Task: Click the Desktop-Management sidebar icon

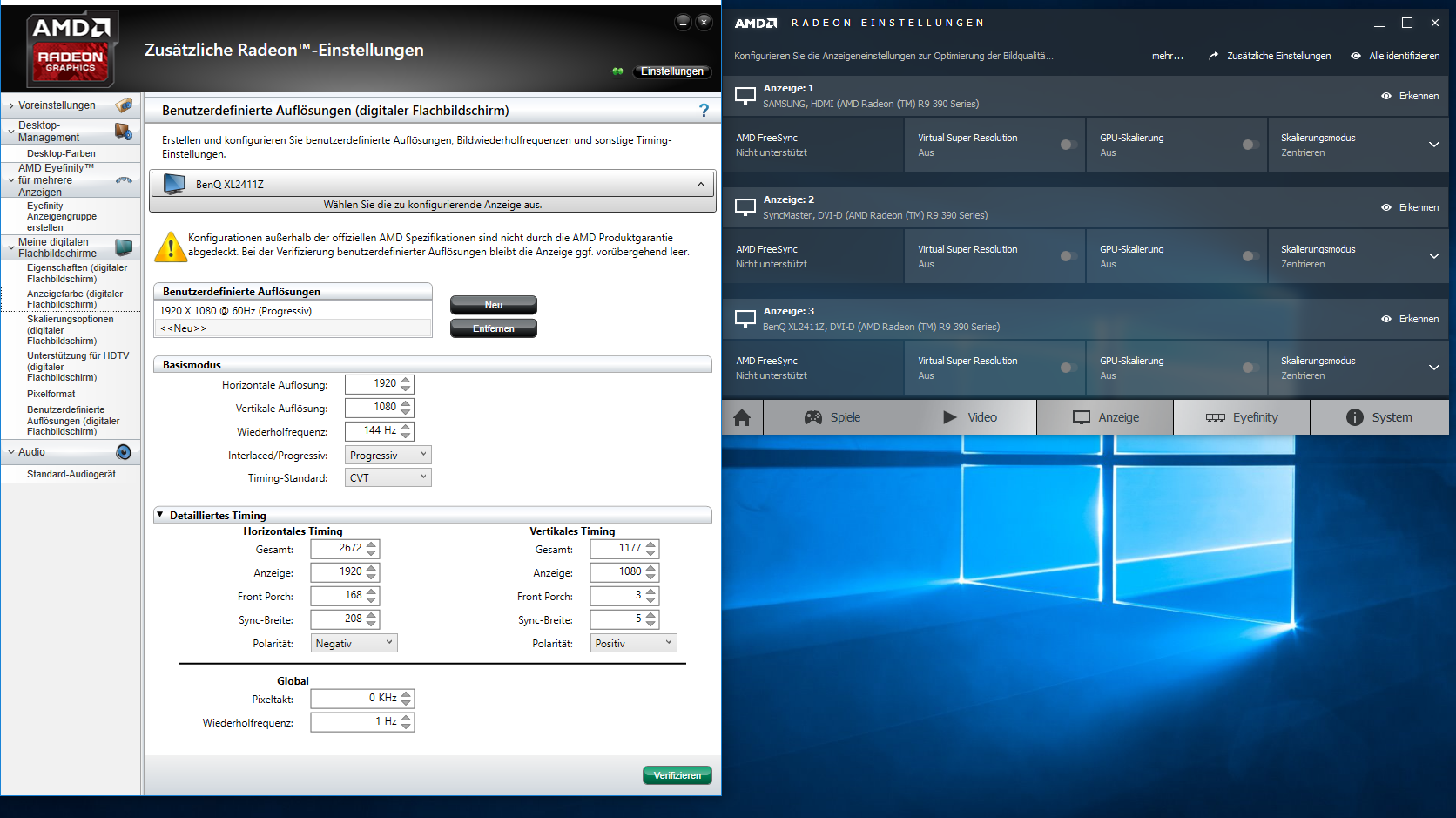Action: (x=124, y=132)
